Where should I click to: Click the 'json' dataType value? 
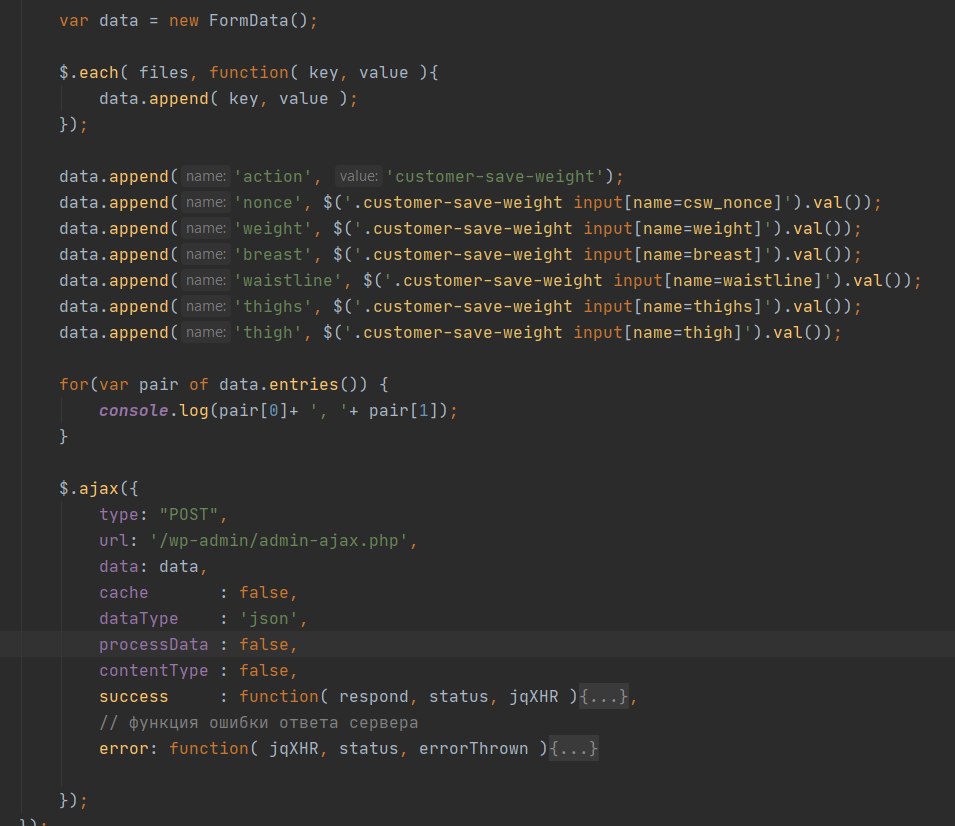[x=268, y=618]
